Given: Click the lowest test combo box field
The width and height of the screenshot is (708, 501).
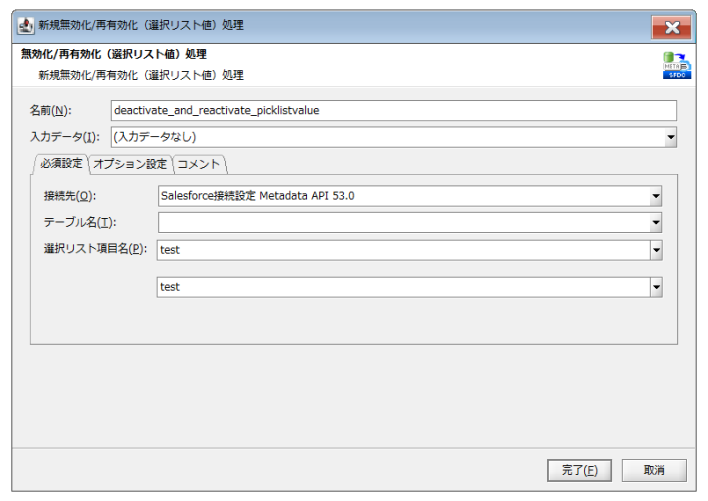Looking at the screenshot, I should click(x=402, y=287).
